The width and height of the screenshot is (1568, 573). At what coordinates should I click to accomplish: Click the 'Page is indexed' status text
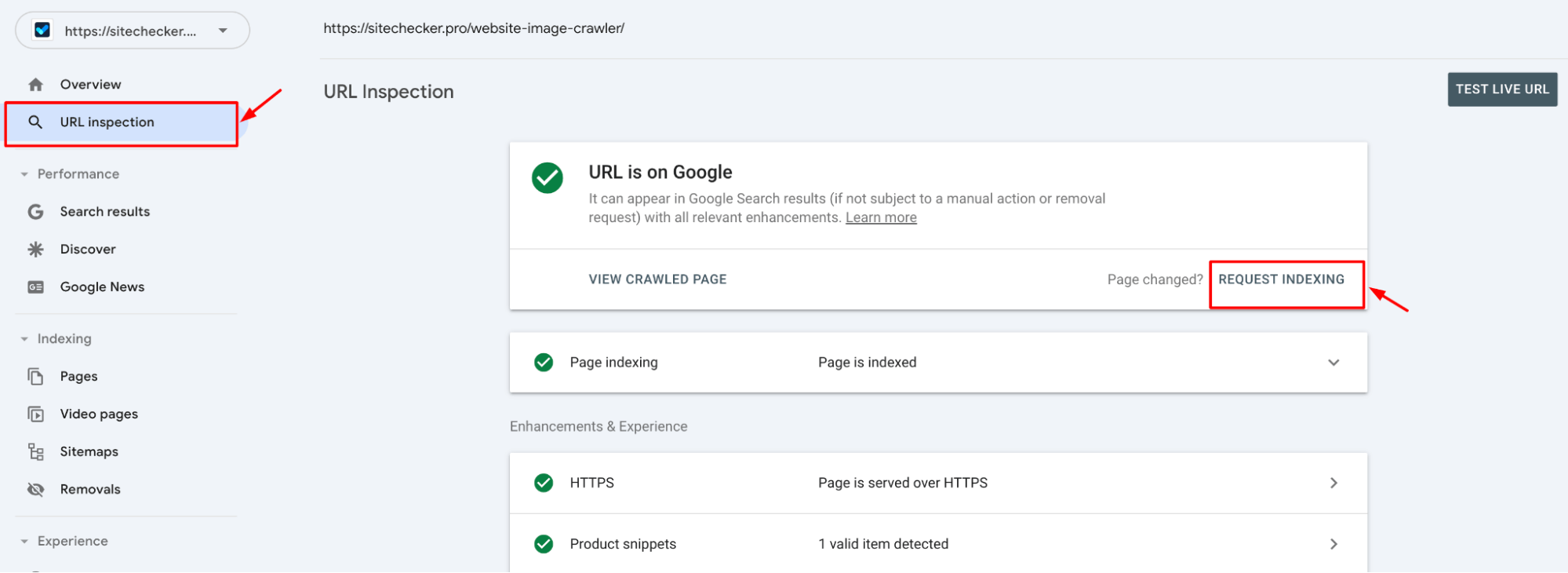click(867, 362)
